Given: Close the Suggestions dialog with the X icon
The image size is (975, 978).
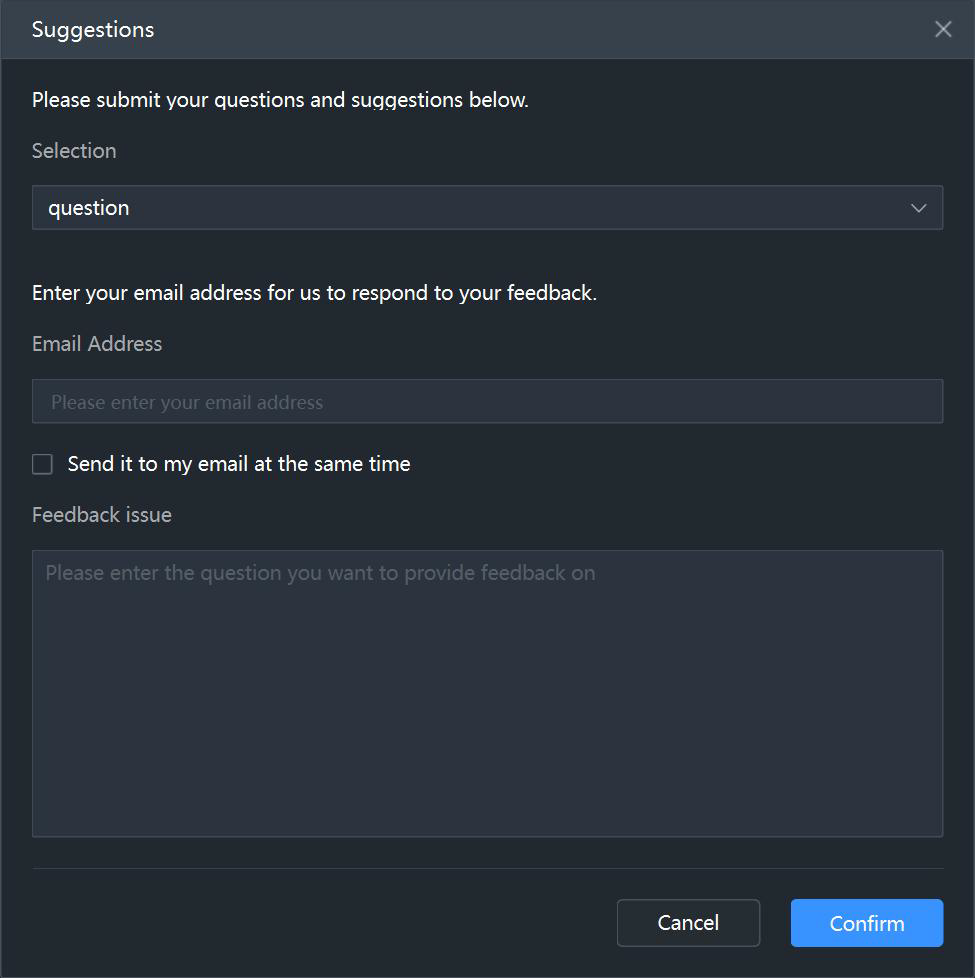Looking at the screenshot, I should click(x=943, y=29).
